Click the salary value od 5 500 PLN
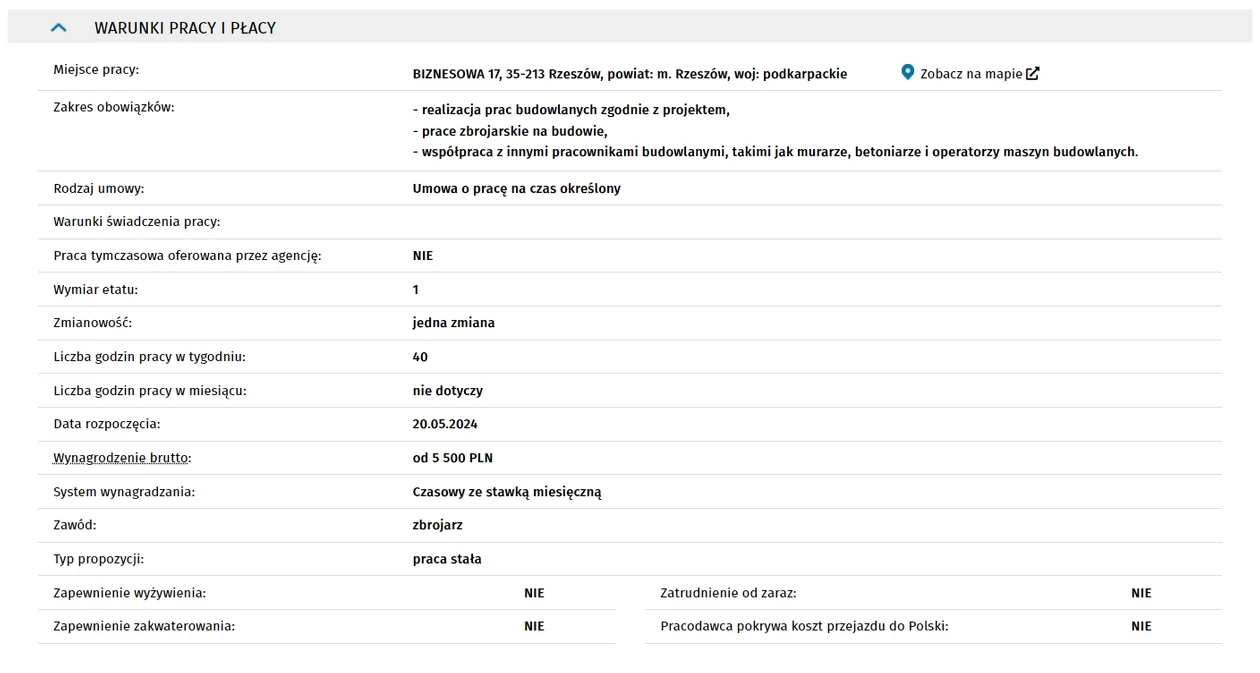Screen dimensions: 1260x673 pyautogui.click(x=452, y=458)
